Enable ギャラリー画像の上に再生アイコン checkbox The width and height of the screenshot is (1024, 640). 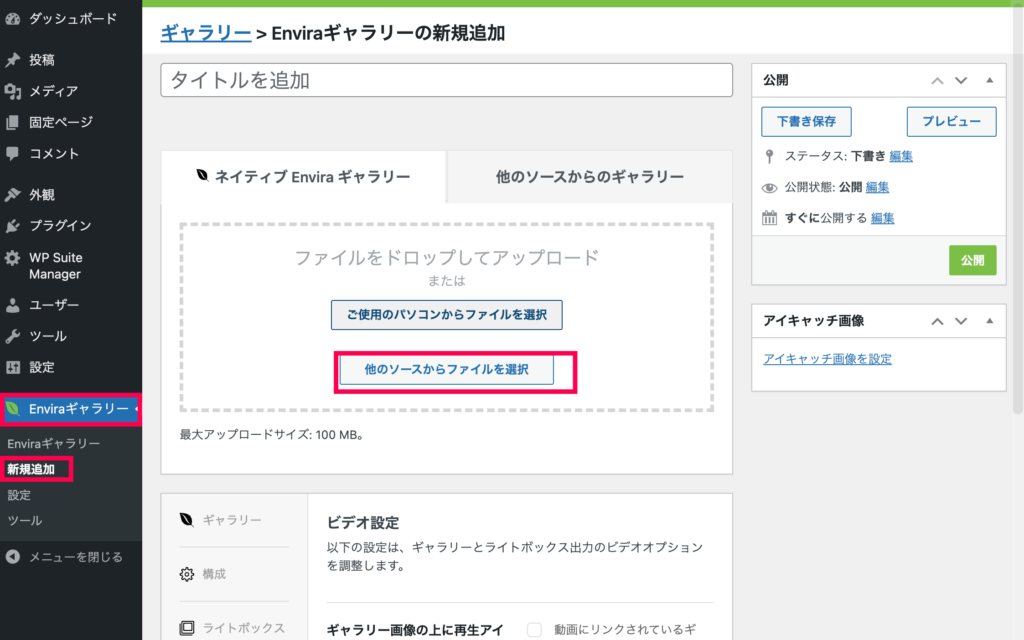pyautogui.click(x=534, y=630)
